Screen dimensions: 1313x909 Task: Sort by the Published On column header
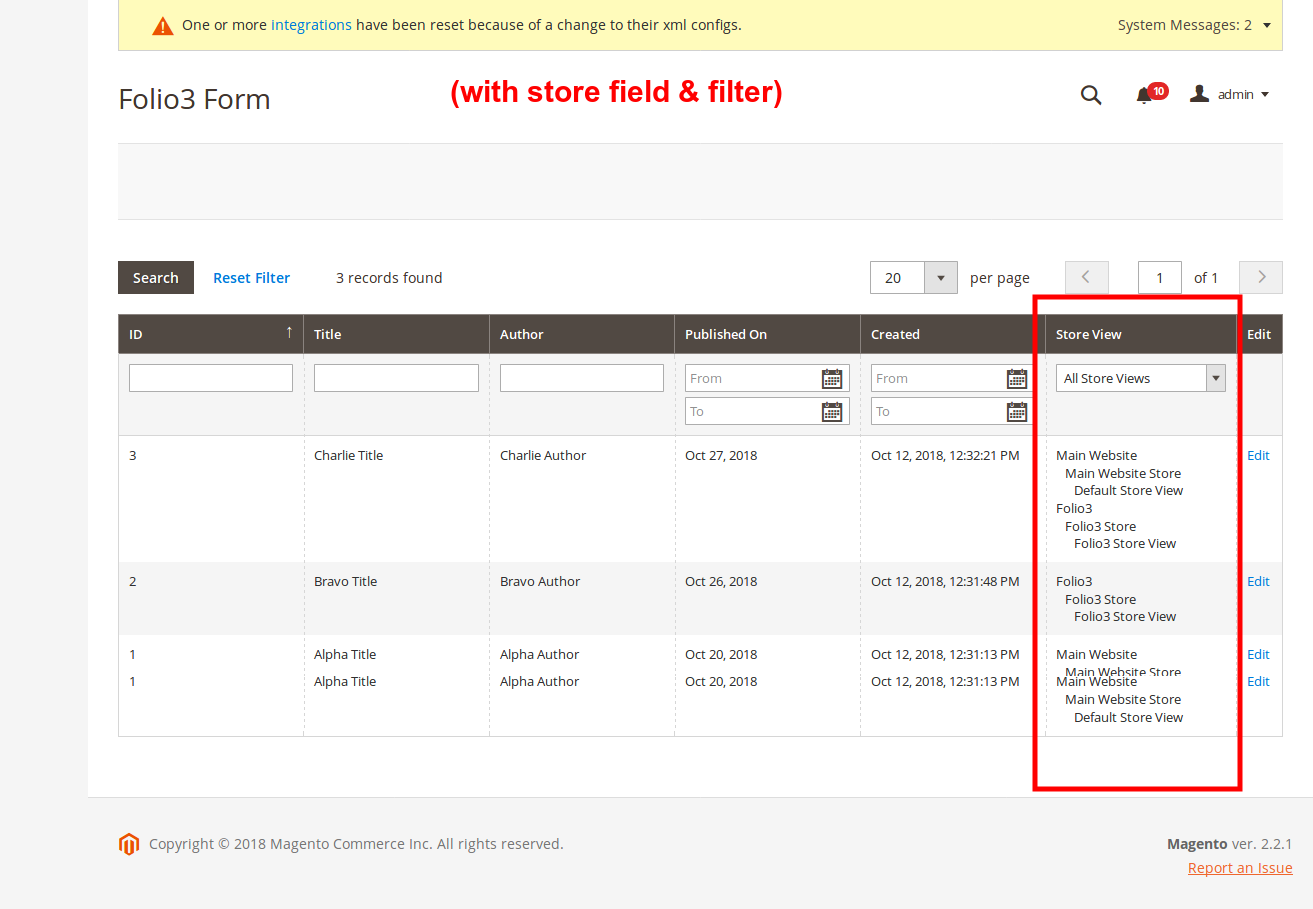pyautogui.click(x=767, y=334)
